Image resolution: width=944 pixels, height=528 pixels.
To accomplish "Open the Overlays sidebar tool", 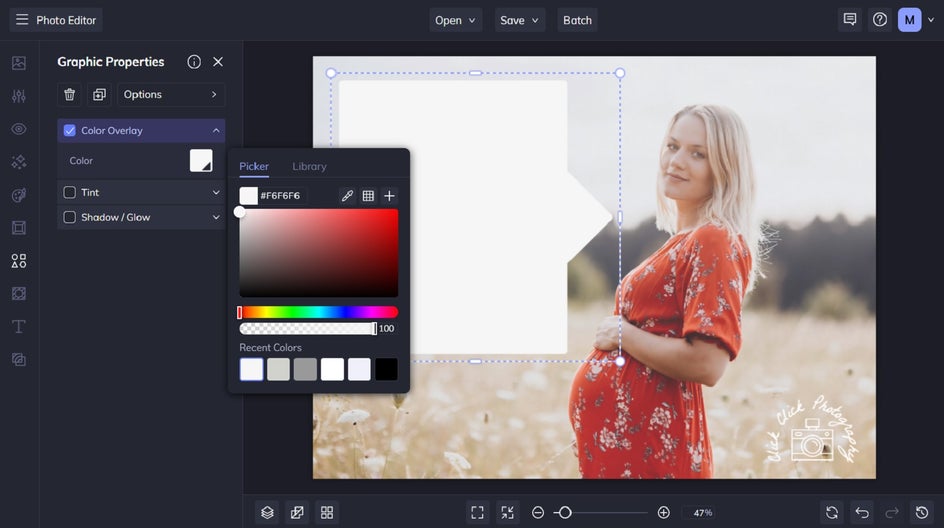I will pyautogui.click(x=19, y=293).
